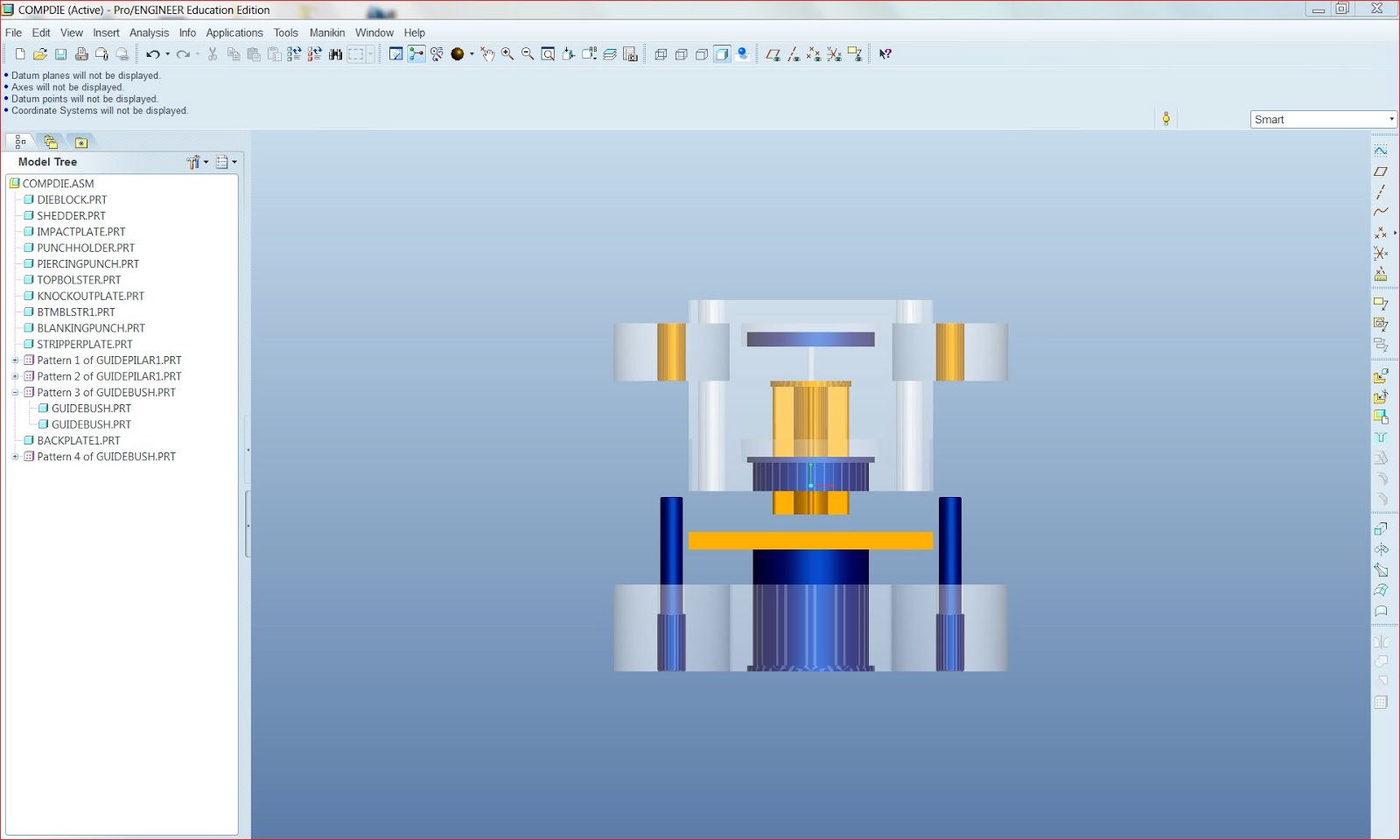The width and height of the screenshot is (1400, 840).
Task: Collapse Pattern 3 of GUIDEBUSH.PRT
Action: tap(15, 392)
